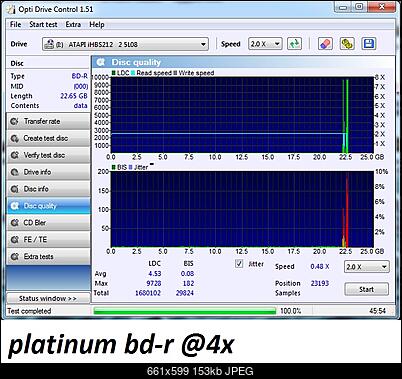Open the Drive info panel
402x379 pixels.
point(48,172)
